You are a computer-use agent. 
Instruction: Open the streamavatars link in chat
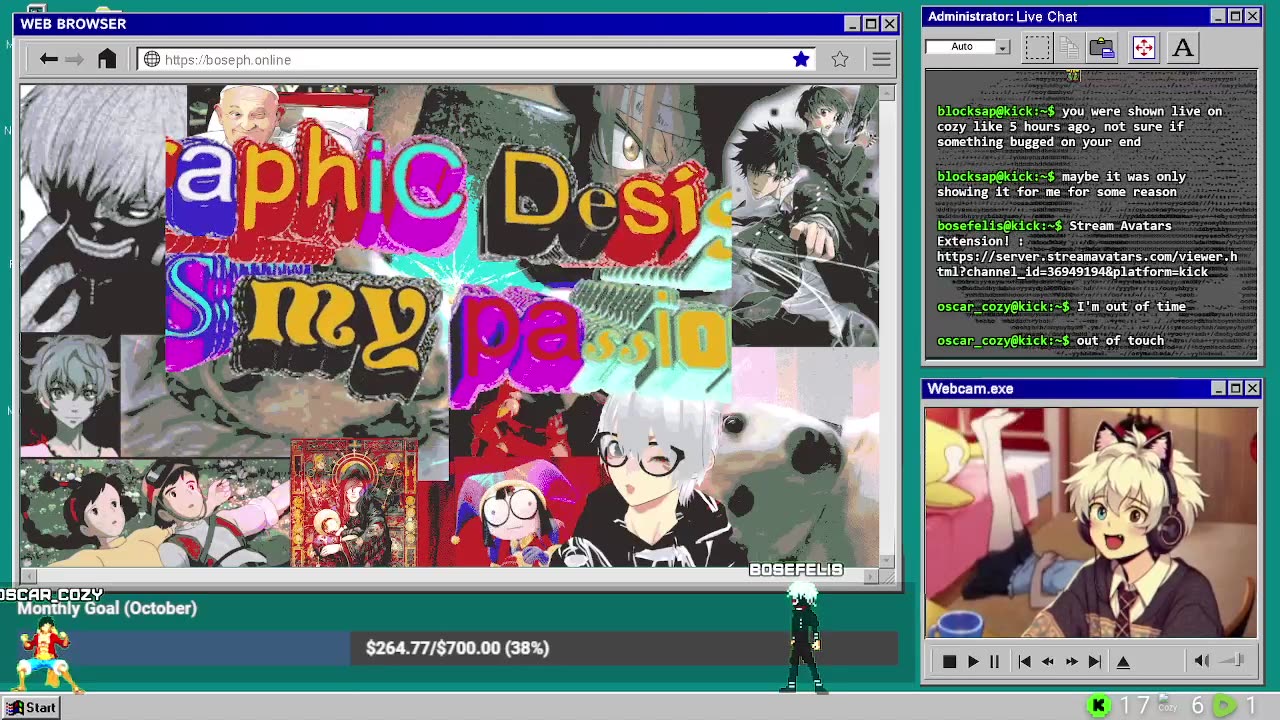click(x=1086, y=264)
